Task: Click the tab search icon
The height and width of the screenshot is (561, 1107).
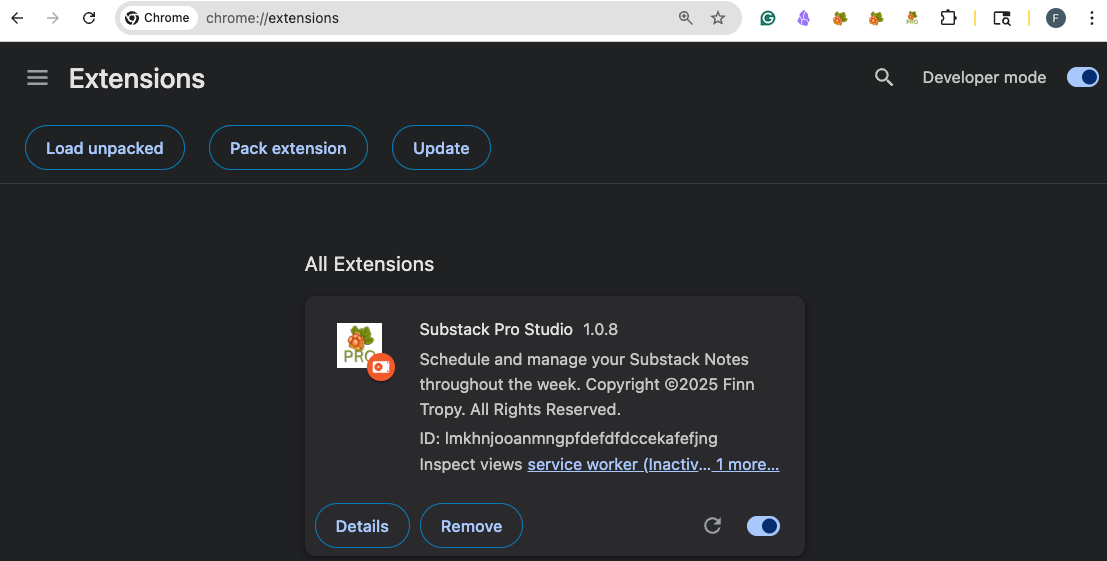Action: pos(1002,18)
